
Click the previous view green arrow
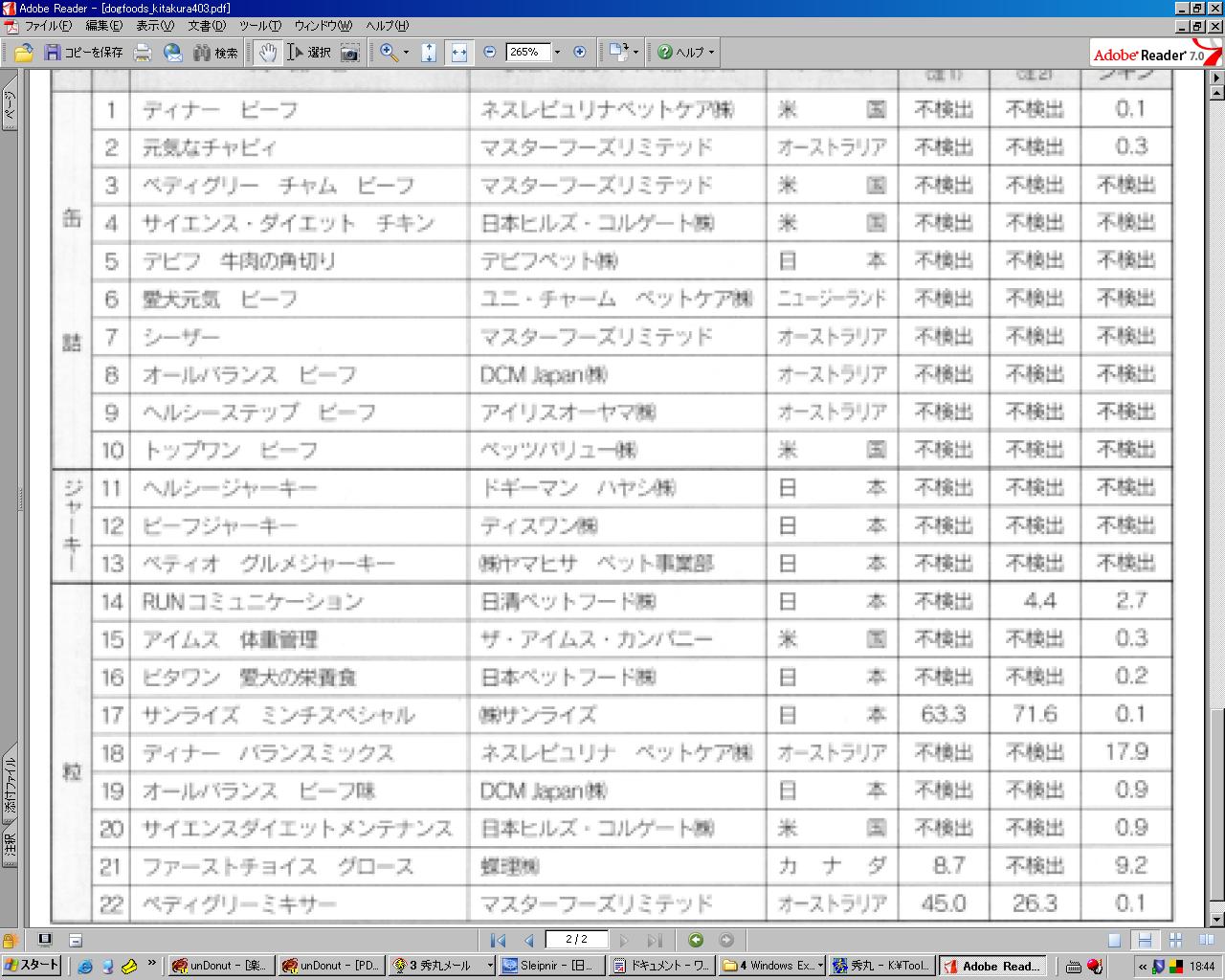click(696, 940)
